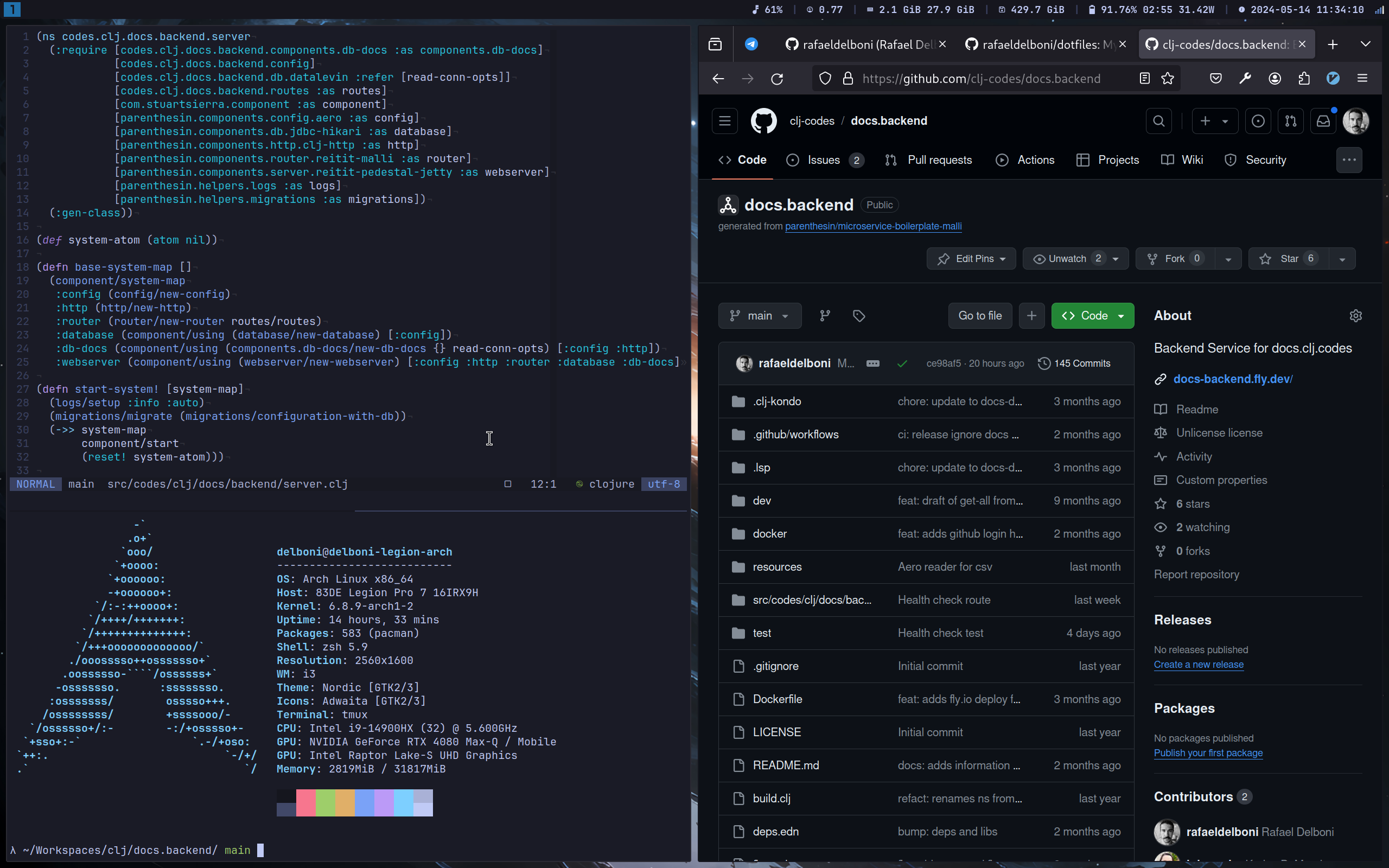The image size is (1389, 868).
Task: Click the browser back navigation icon
Action: coord(717,79)
